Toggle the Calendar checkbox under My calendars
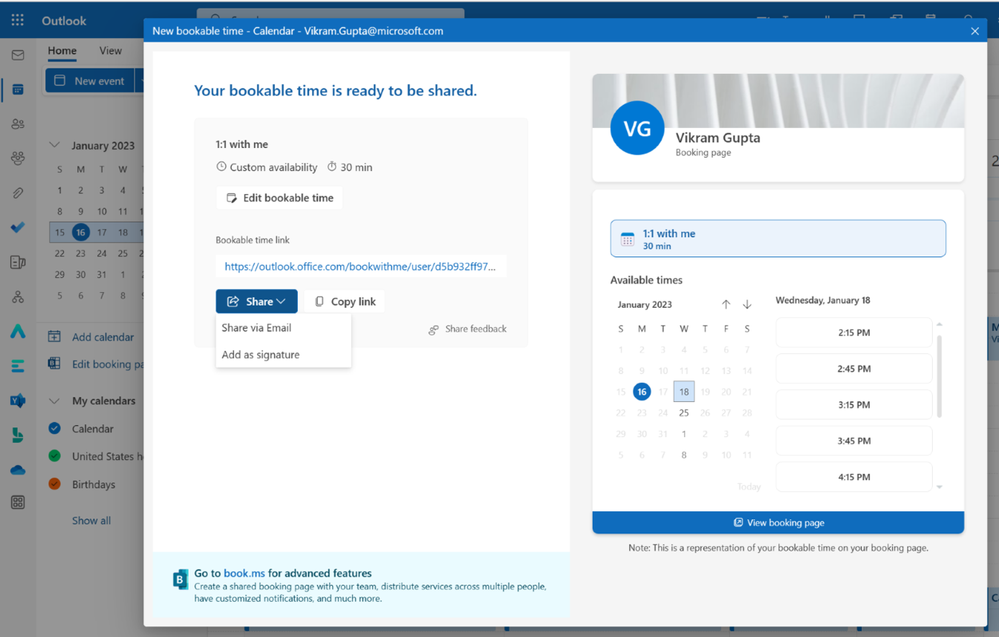 click(55, 428)
